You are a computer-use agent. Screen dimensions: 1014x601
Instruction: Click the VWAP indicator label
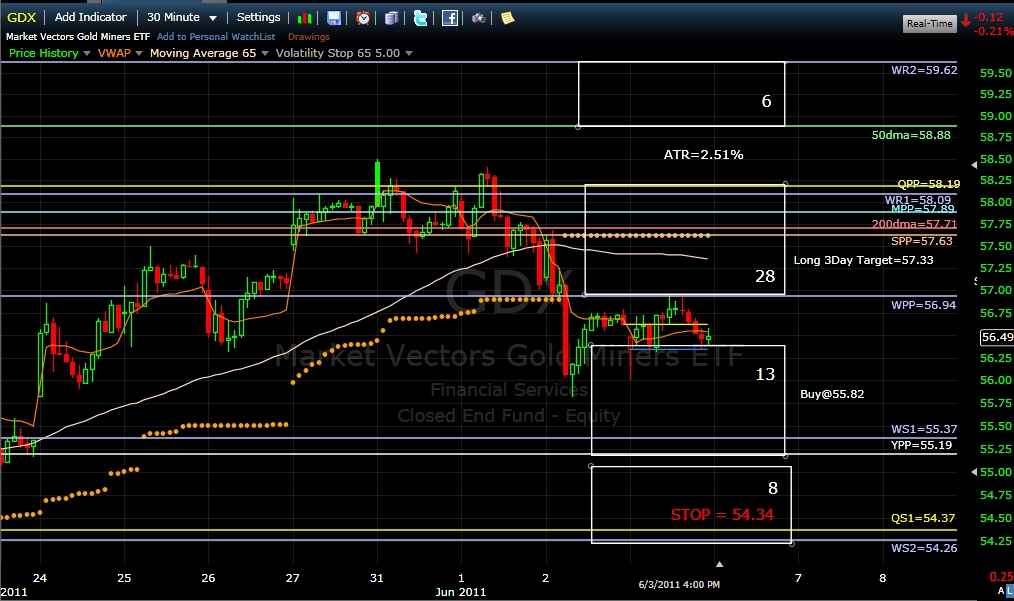pyautogui.click(x=114, y=53)
